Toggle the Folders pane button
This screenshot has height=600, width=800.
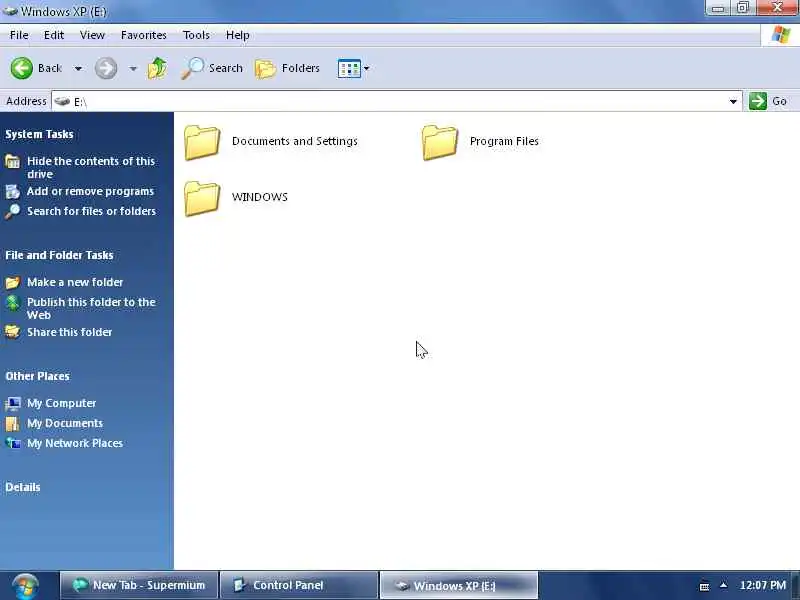(x=287, y=68)
